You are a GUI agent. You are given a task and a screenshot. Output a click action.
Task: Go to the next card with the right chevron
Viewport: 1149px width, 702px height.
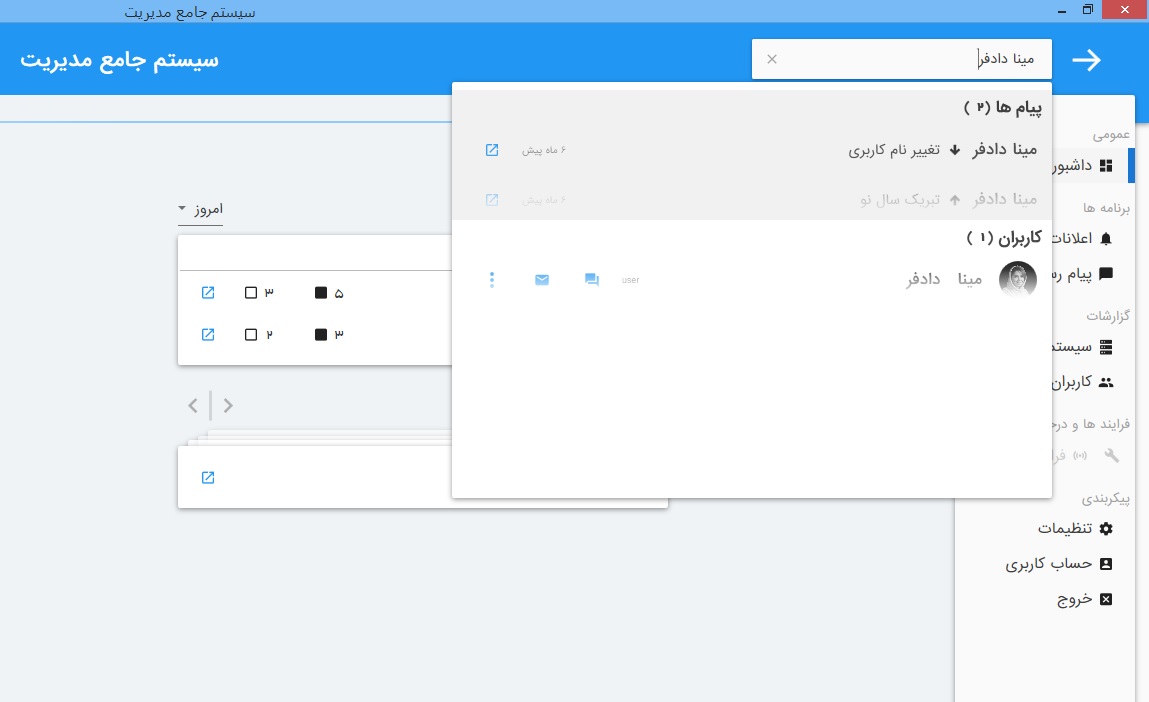[228, 405]
